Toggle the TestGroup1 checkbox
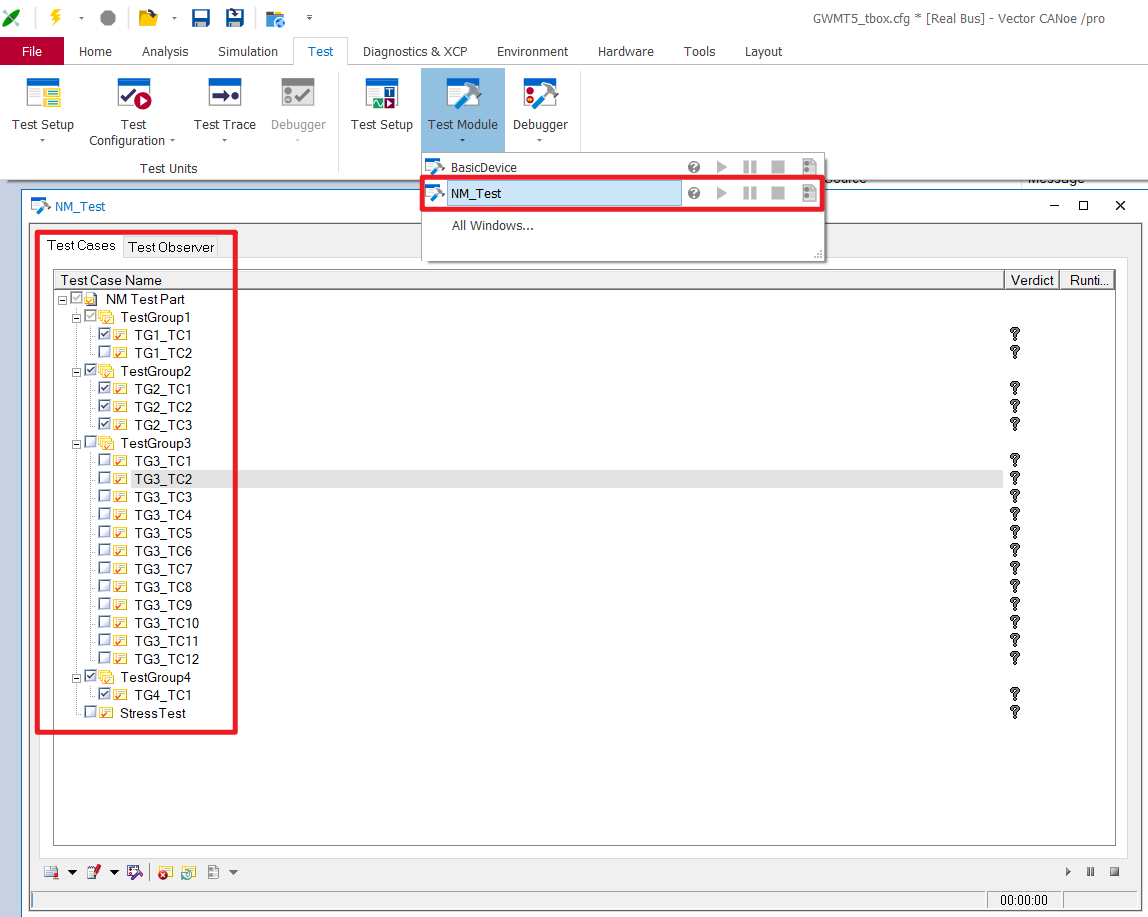The height and width of the screenshot is (917, 1148). point(91,316)
